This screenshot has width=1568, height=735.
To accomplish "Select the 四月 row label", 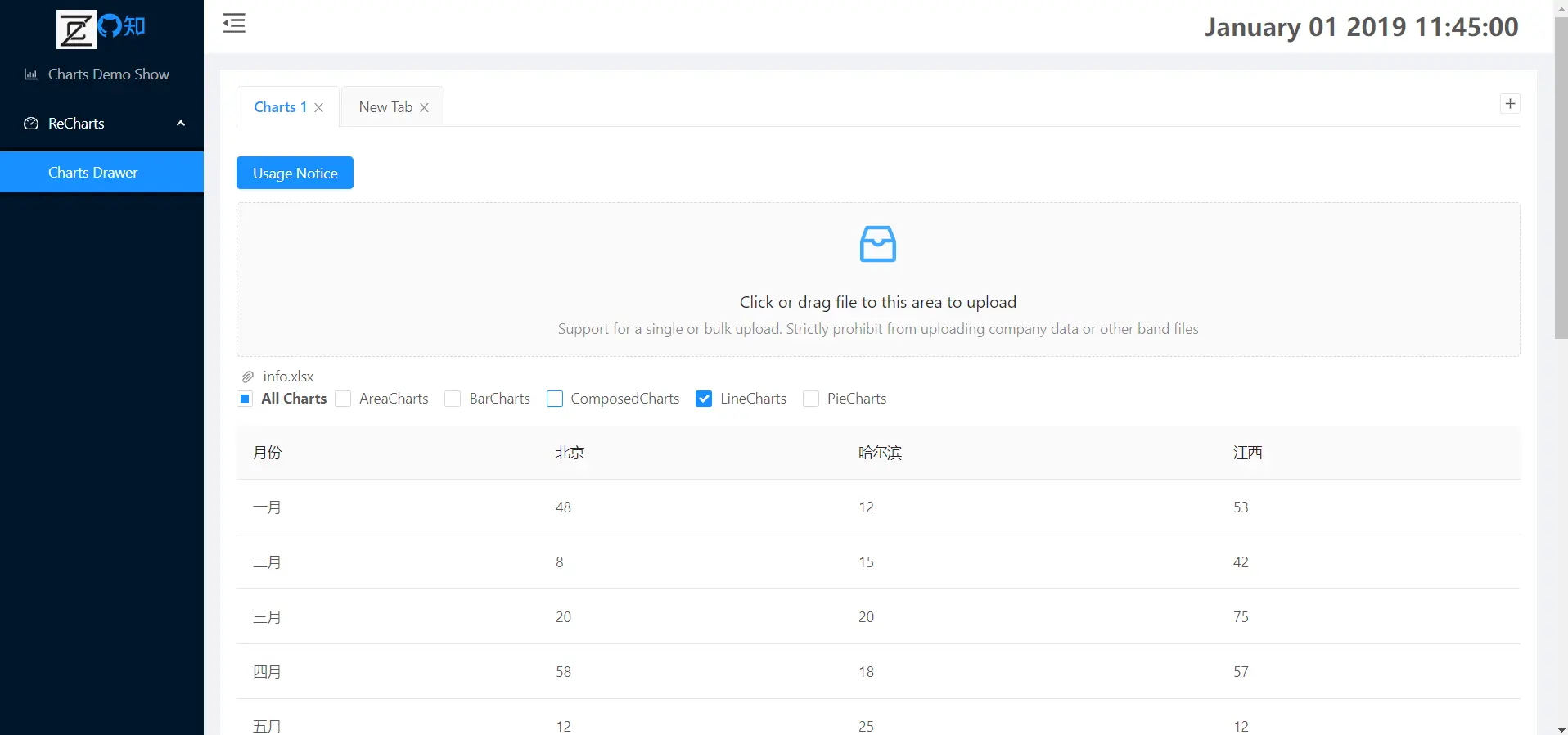I will click(x=268, y=672).
